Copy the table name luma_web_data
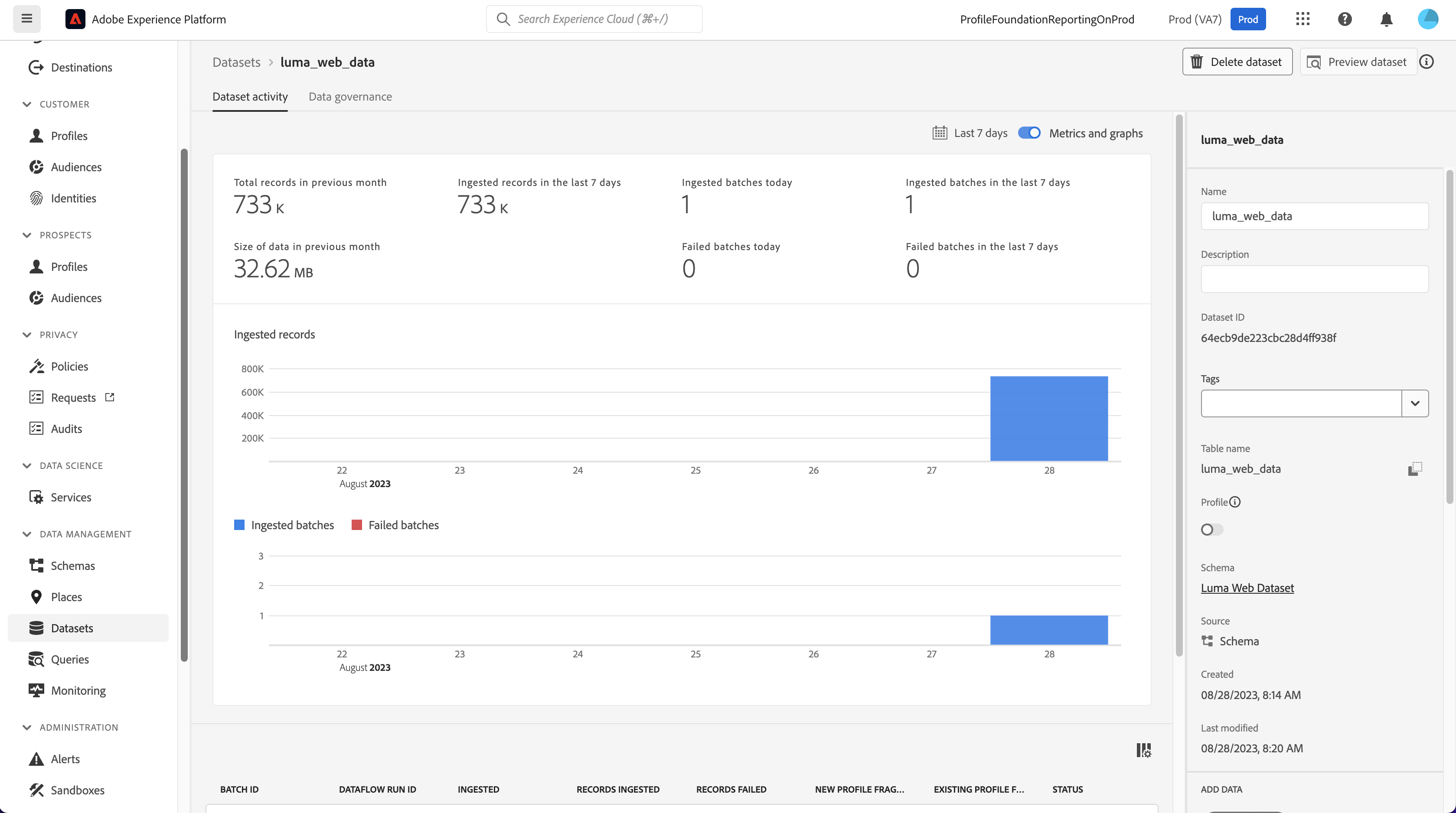 pos(1415,468)
